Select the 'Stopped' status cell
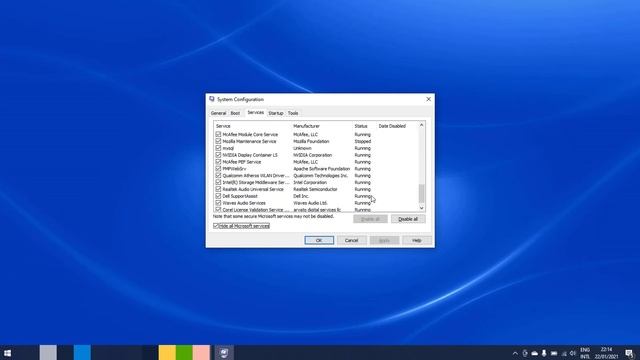Screen dimensions: 640x360 click(x=362, y=141)
